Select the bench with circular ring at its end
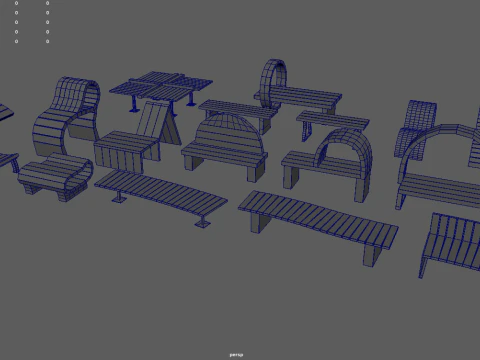 point(297,88)
